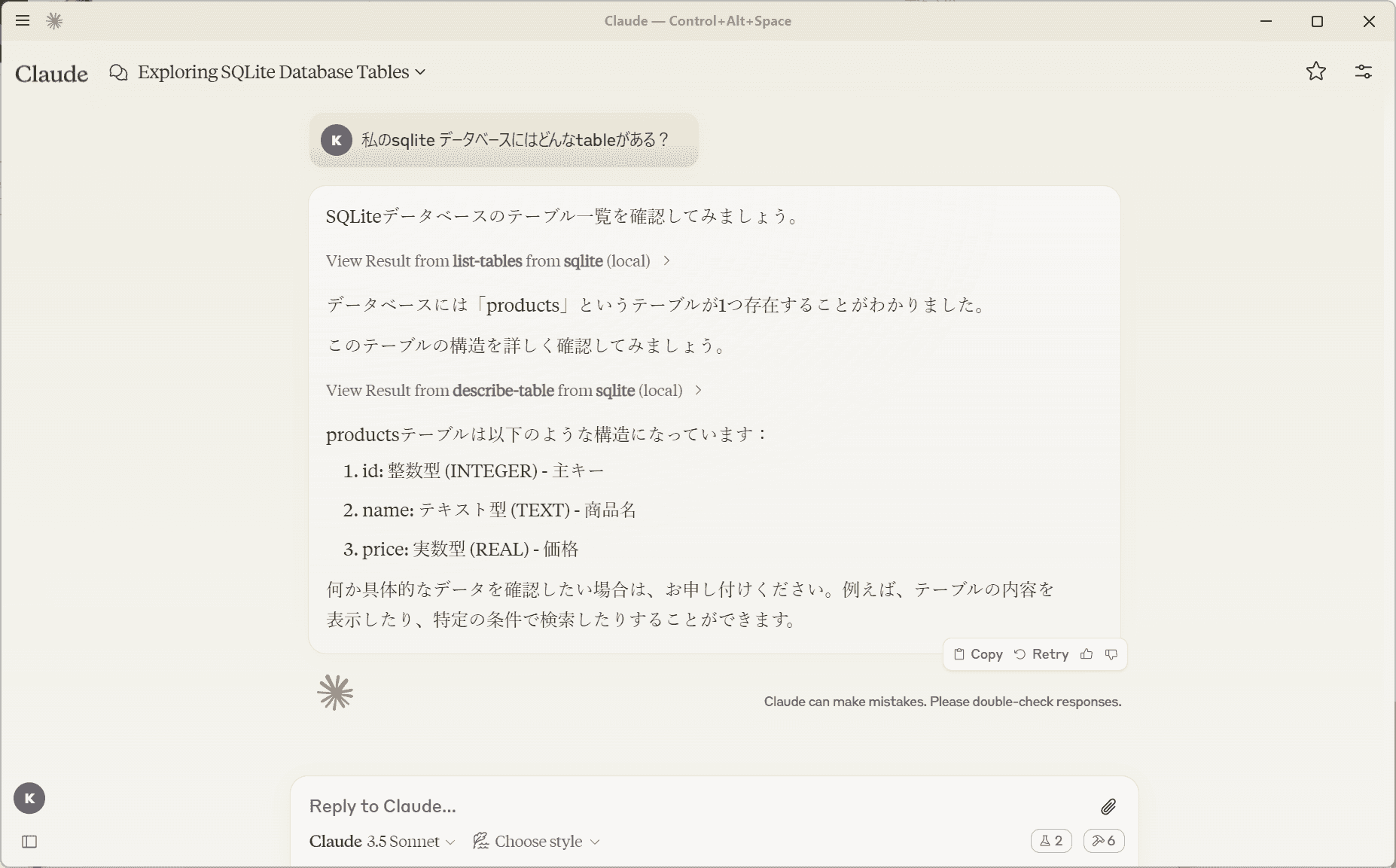The image size is (1396, 868).
Task: Open the MCP tools hammer badge showing 6
Action: pyautogui.click(x=1104, y=841)
